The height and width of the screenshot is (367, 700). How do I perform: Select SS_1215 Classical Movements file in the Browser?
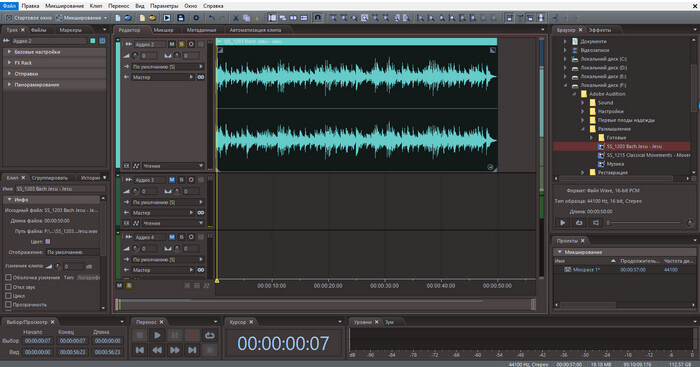click(648, 155)
